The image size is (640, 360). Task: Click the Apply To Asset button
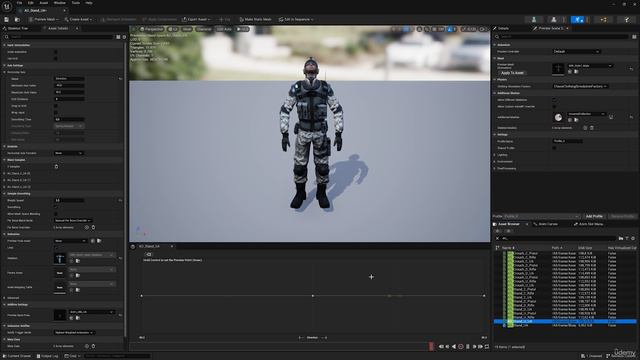tap(512, 73)
